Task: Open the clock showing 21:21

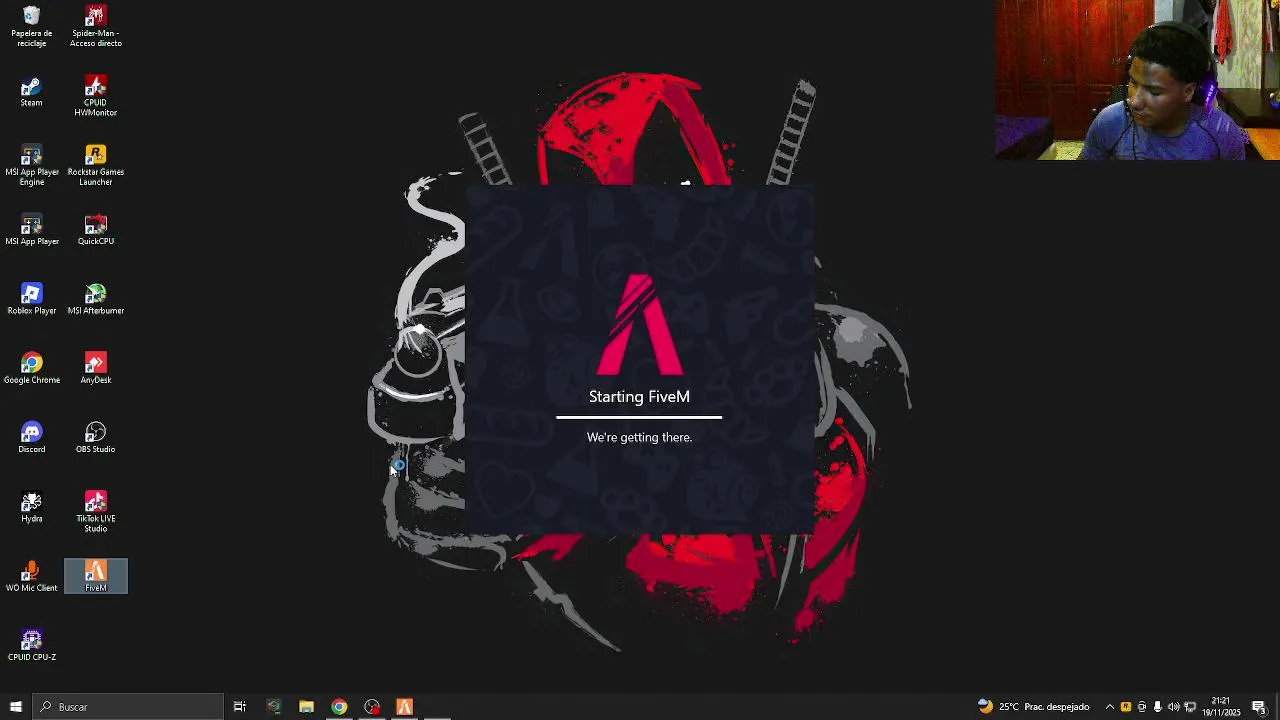Action: [1221, 707]
